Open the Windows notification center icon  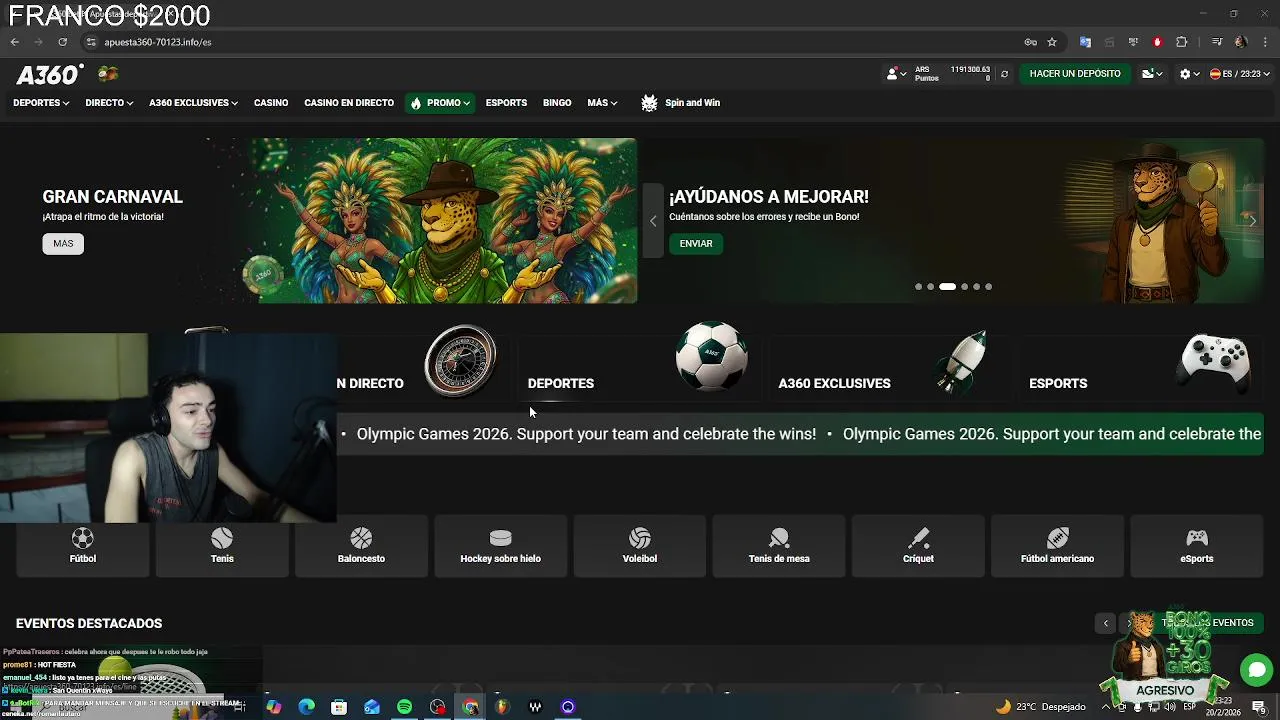[x=1259, y=707]
